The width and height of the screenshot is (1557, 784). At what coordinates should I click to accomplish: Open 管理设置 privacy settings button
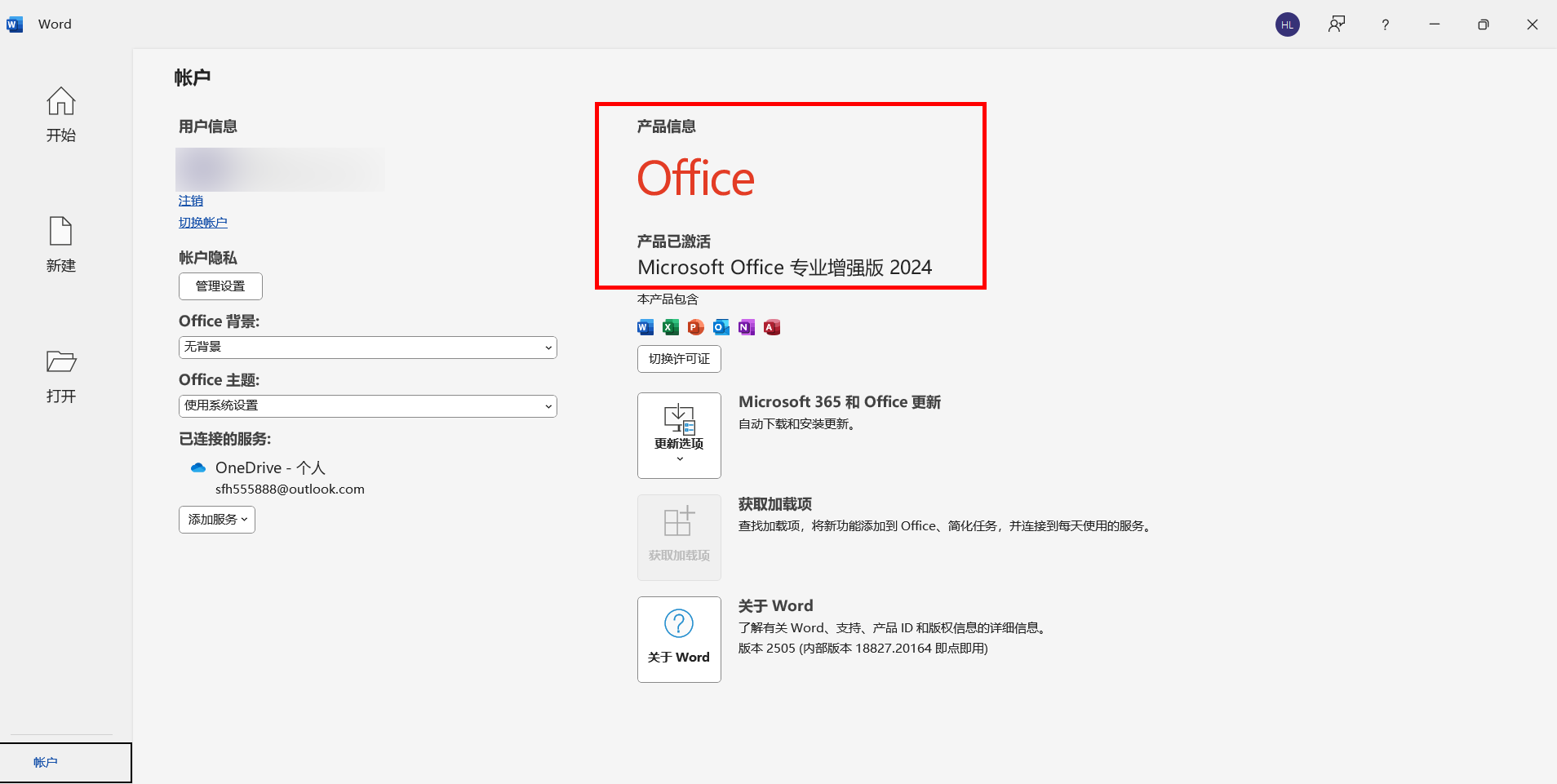pos(220,286)
